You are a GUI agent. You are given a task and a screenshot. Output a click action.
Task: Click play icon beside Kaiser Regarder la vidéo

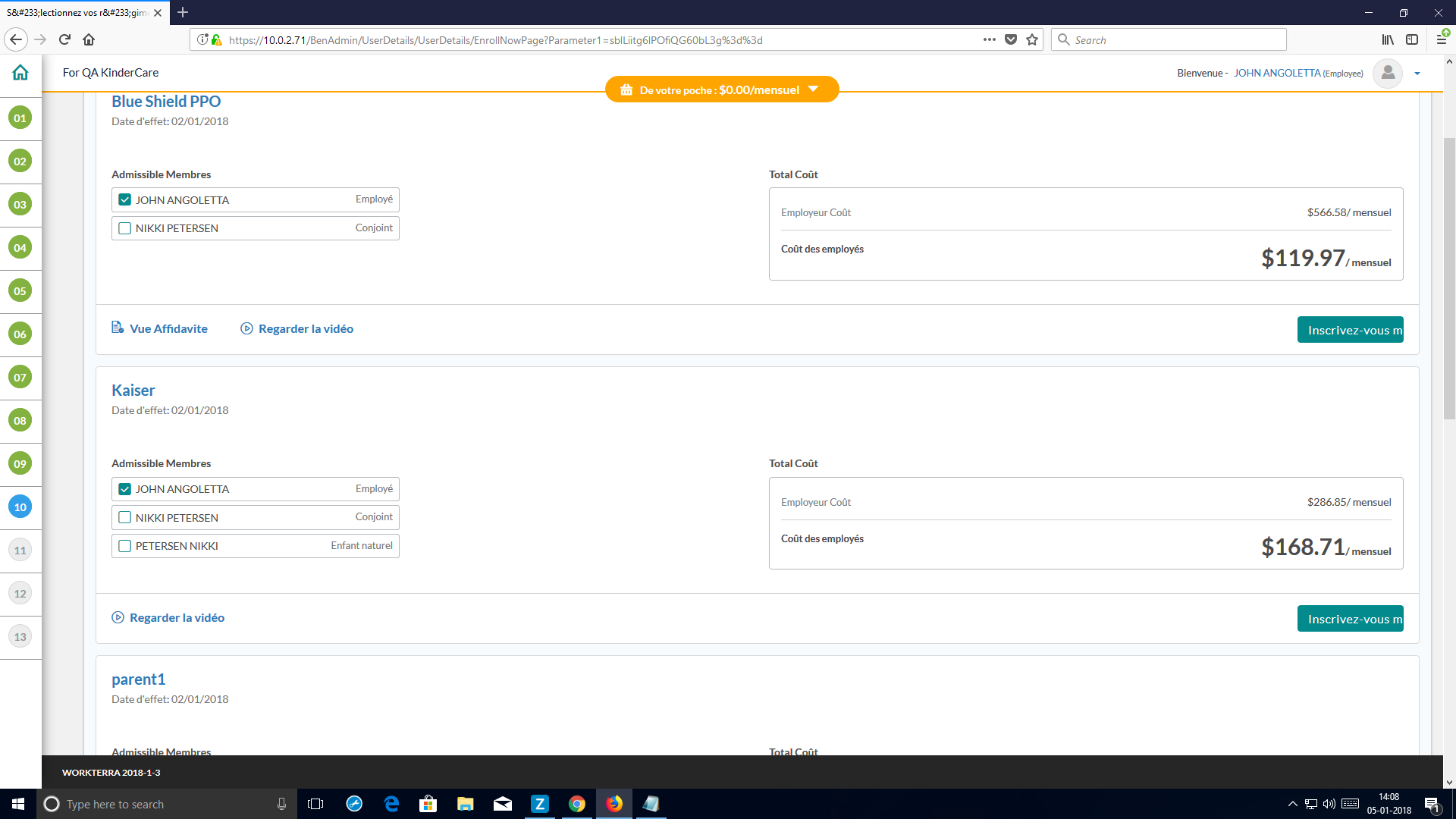118,617
